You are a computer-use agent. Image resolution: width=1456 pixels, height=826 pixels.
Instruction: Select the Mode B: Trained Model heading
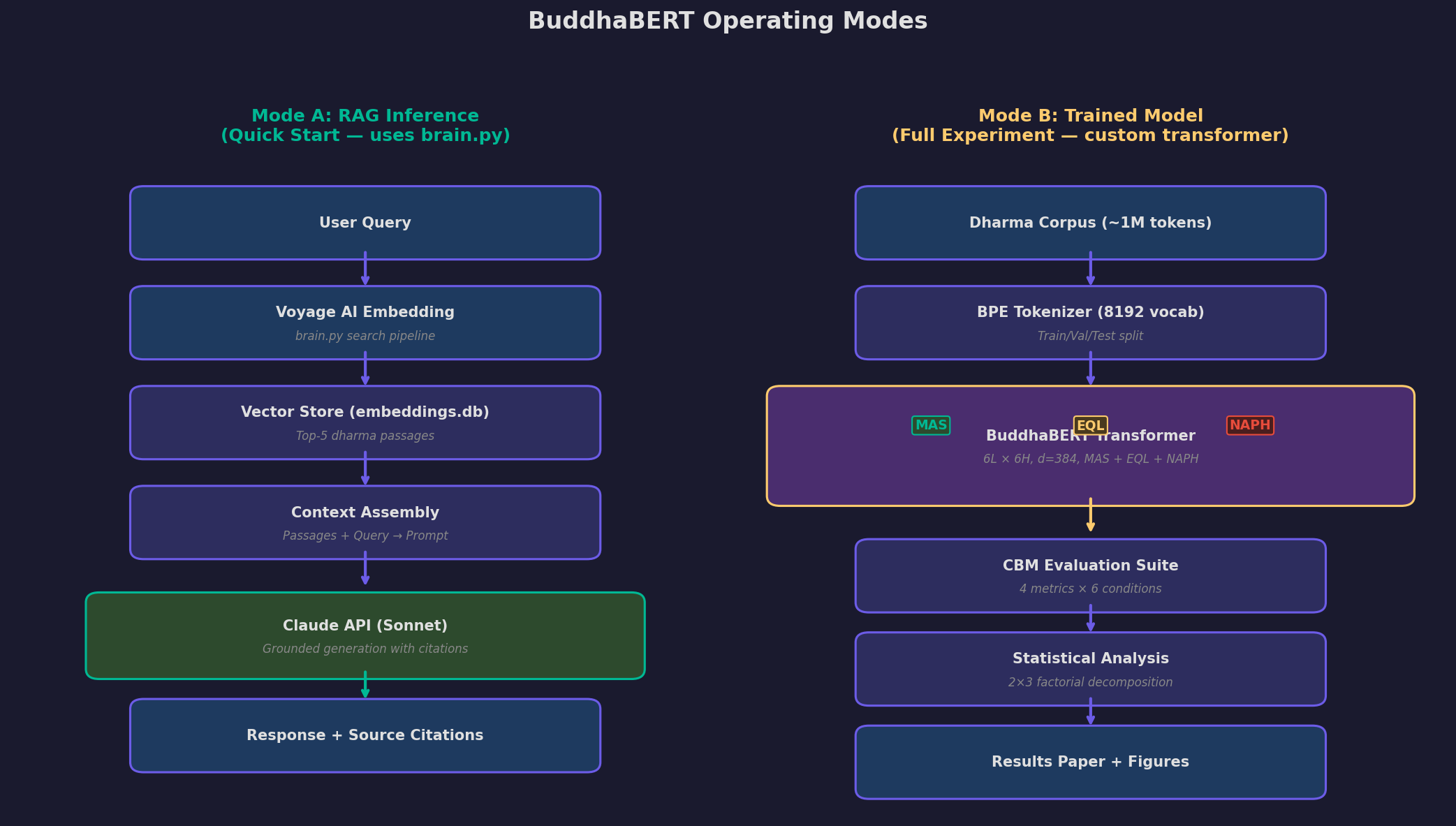(1090, 126)
